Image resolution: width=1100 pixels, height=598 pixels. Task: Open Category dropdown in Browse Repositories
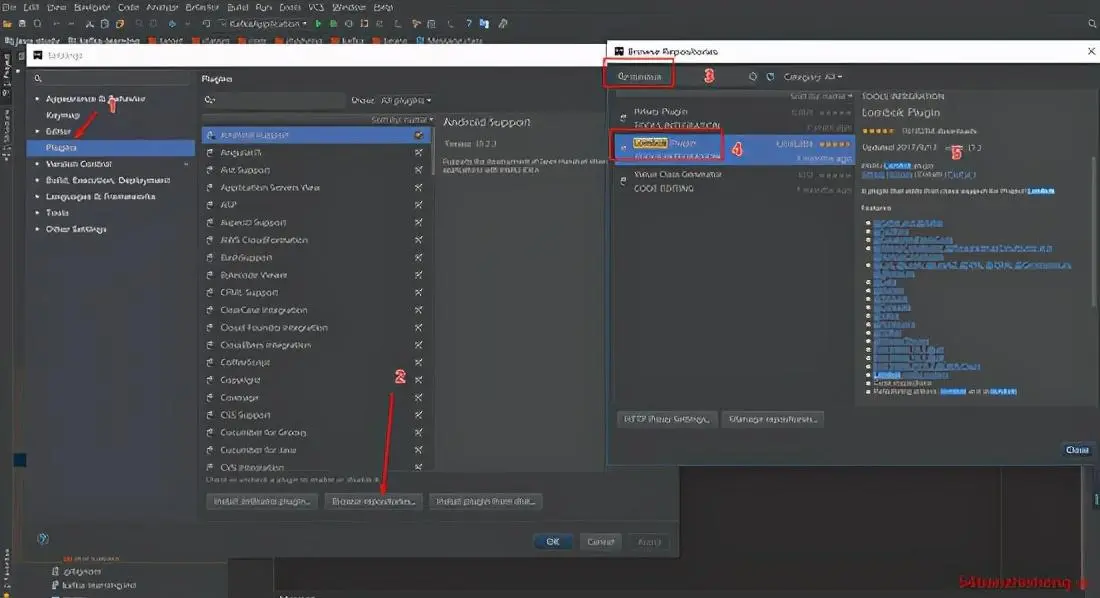(812, 77)
